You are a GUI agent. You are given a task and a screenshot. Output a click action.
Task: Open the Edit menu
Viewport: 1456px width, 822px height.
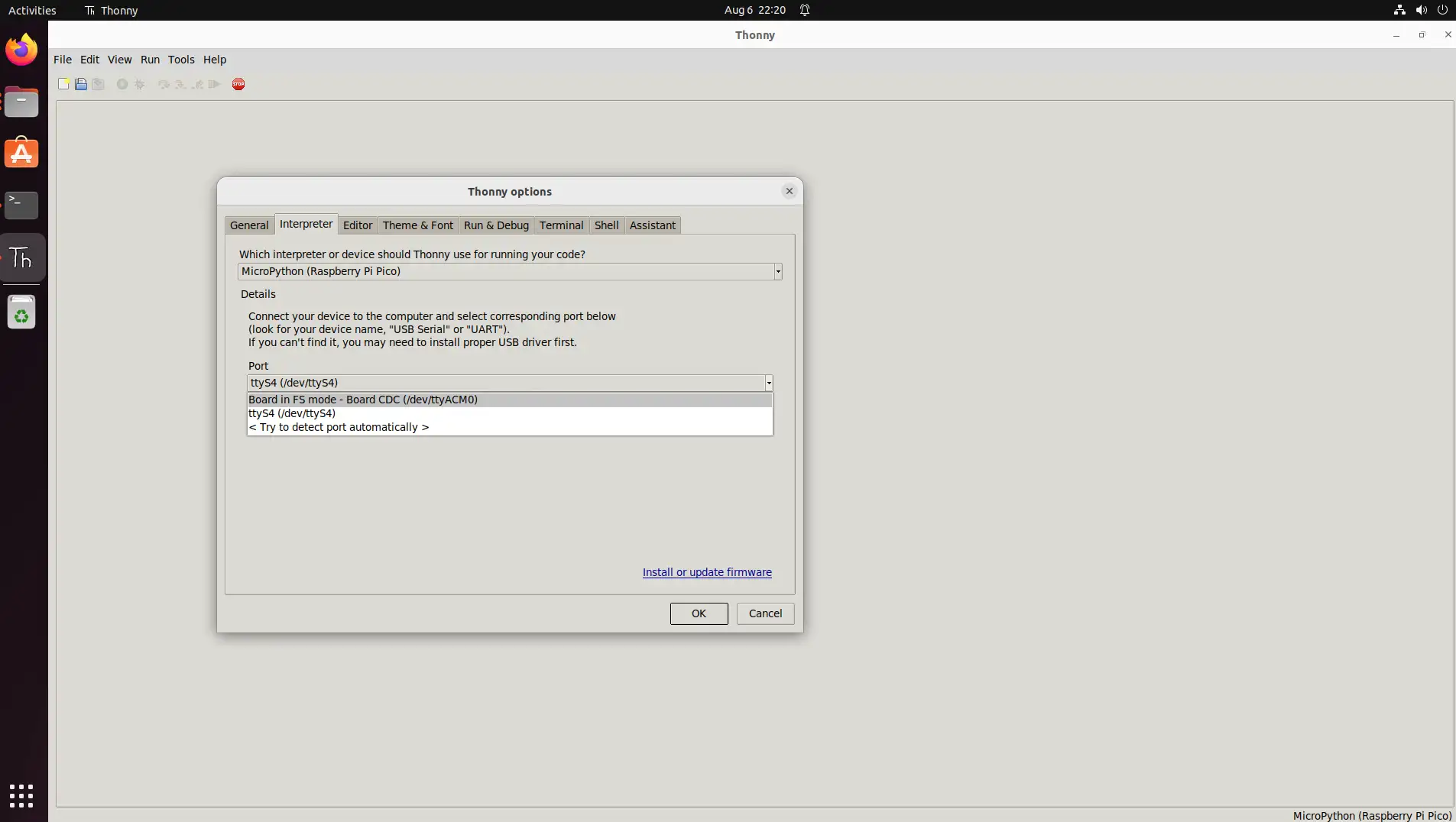[x=89, y=60]
